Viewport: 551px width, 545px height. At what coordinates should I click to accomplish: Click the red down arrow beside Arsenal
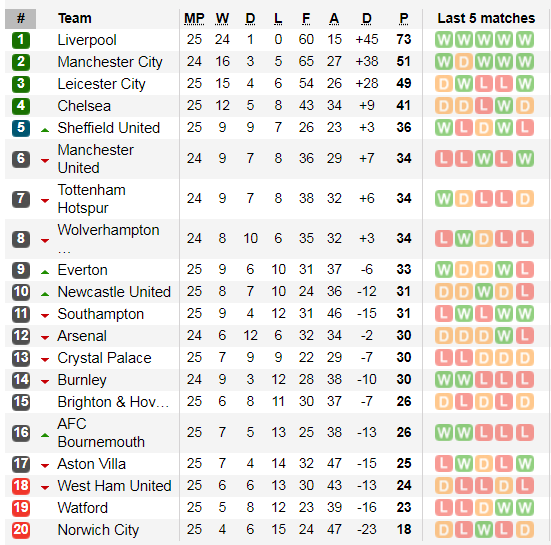click(x=45, y=338)
